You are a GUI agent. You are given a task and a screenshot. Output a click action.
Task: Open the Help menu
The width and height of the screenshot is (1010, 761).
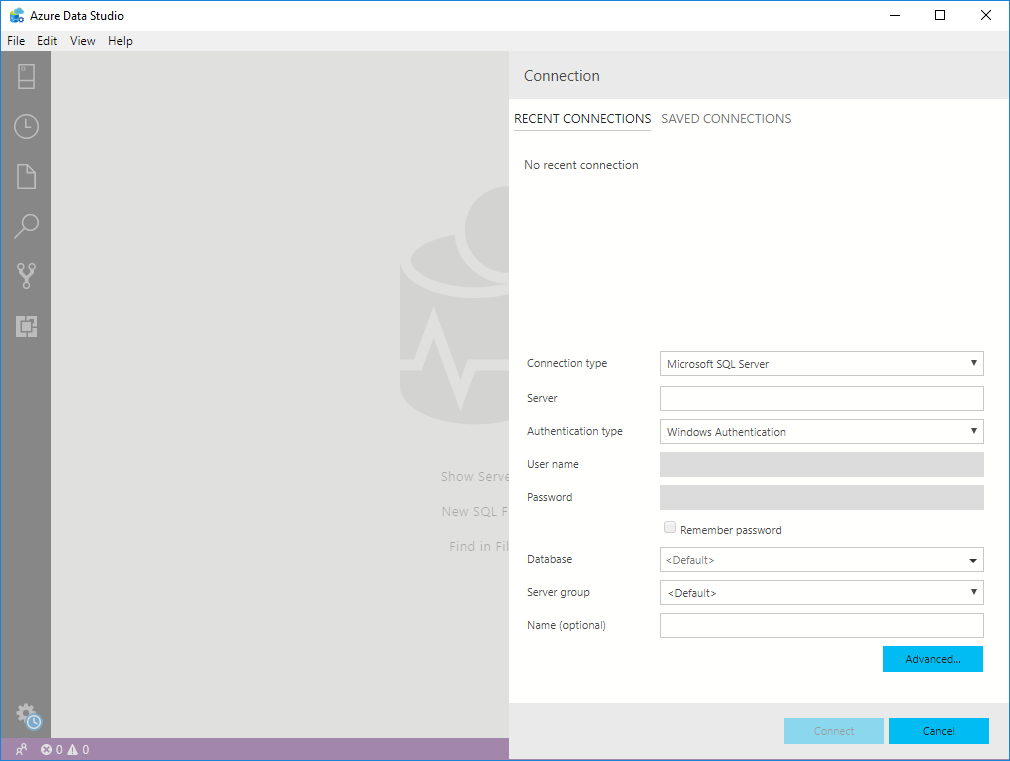click(120, 41)
